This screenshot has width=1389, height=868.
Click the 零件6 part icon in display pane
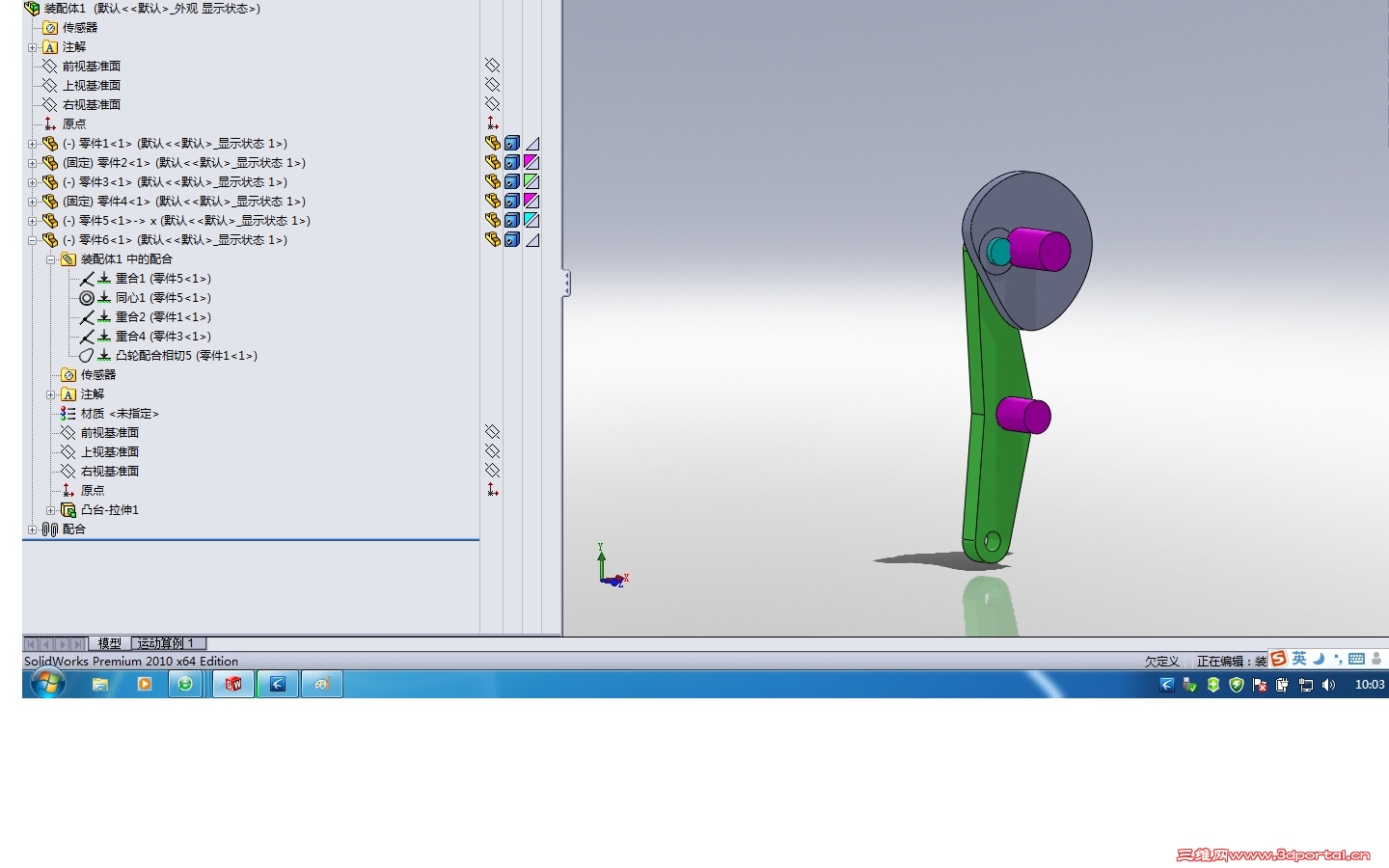(x=492, y=239)
